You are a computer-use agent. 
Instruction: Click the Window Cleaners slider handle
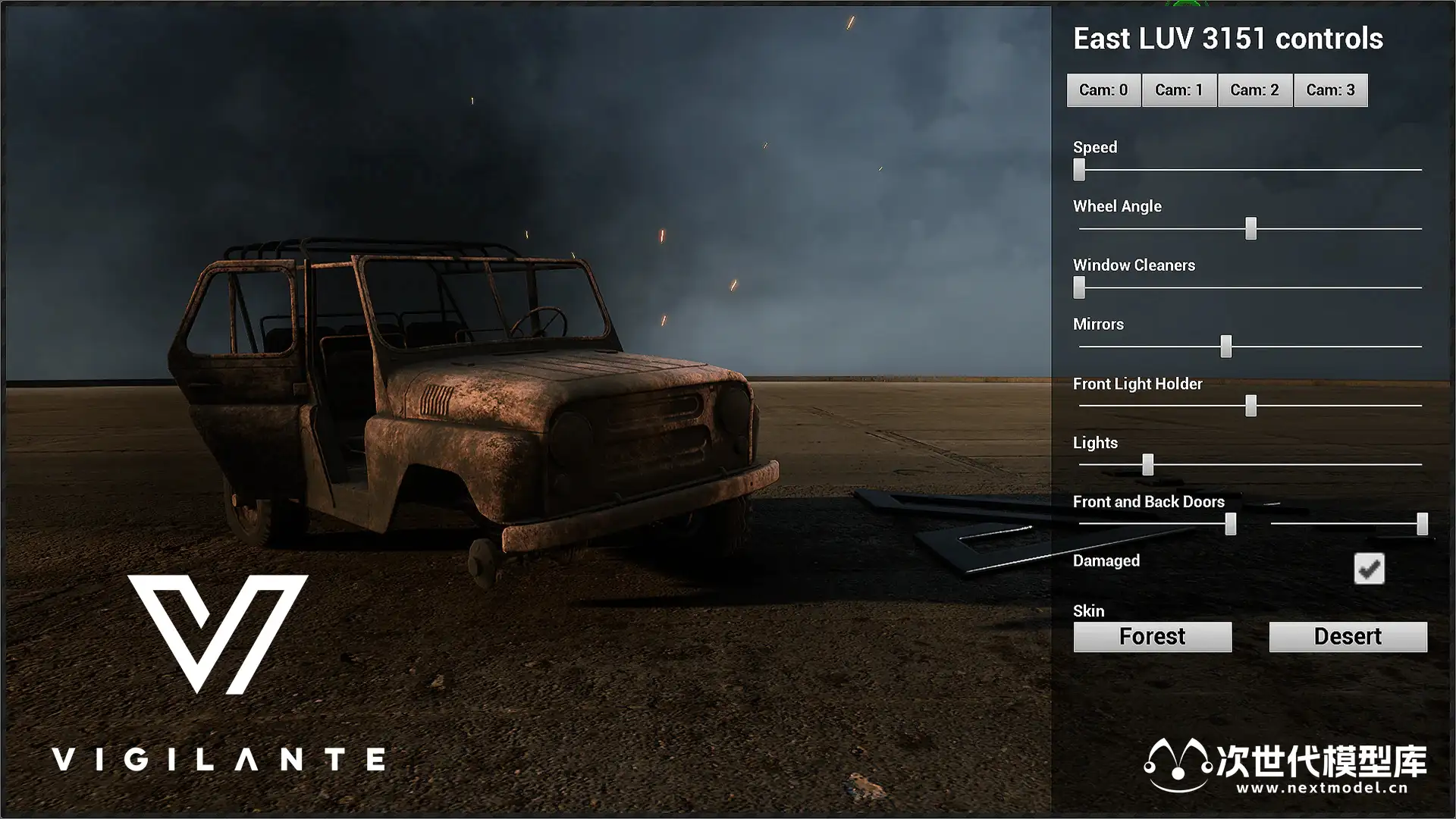click(x=1079, y=287)
